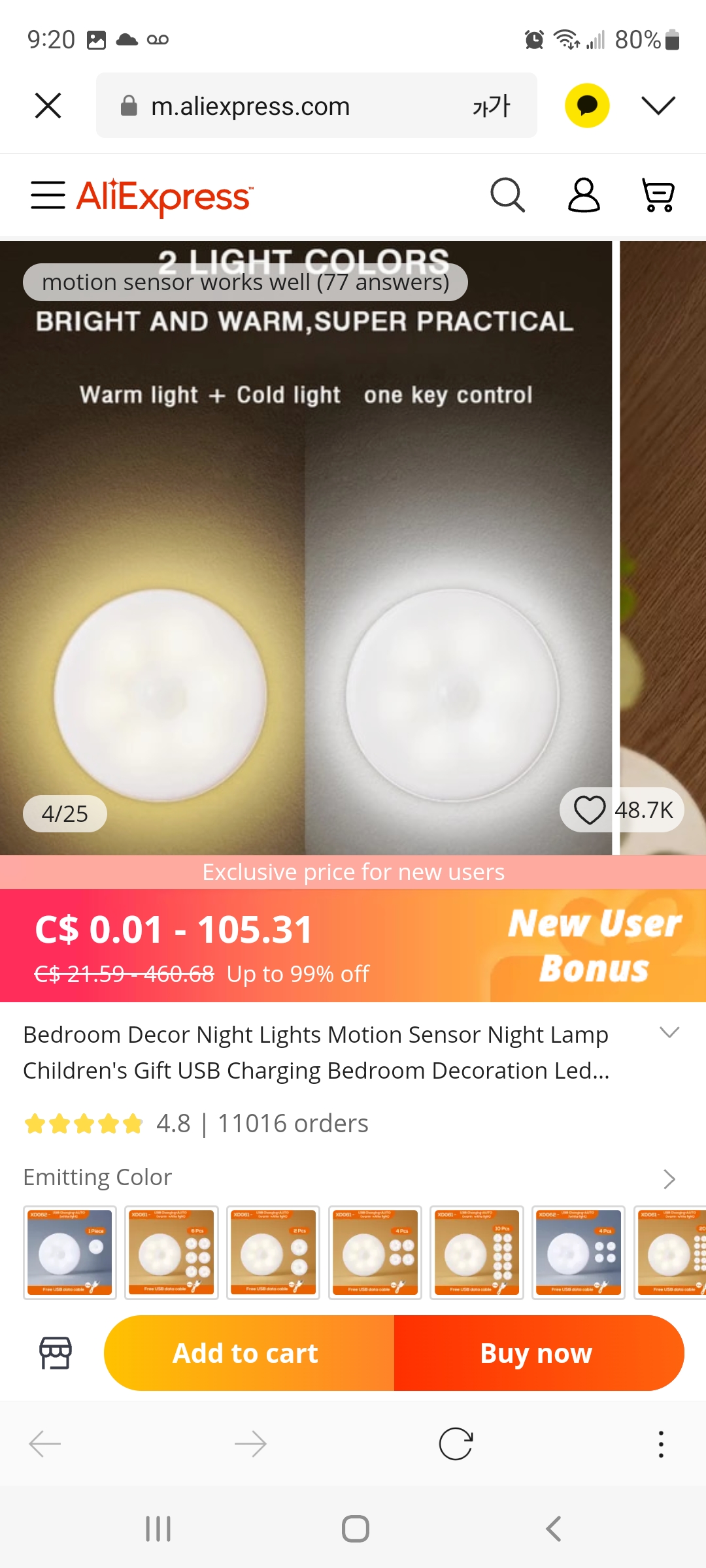Tap the search magnifier icon

(x=508, y=195)
